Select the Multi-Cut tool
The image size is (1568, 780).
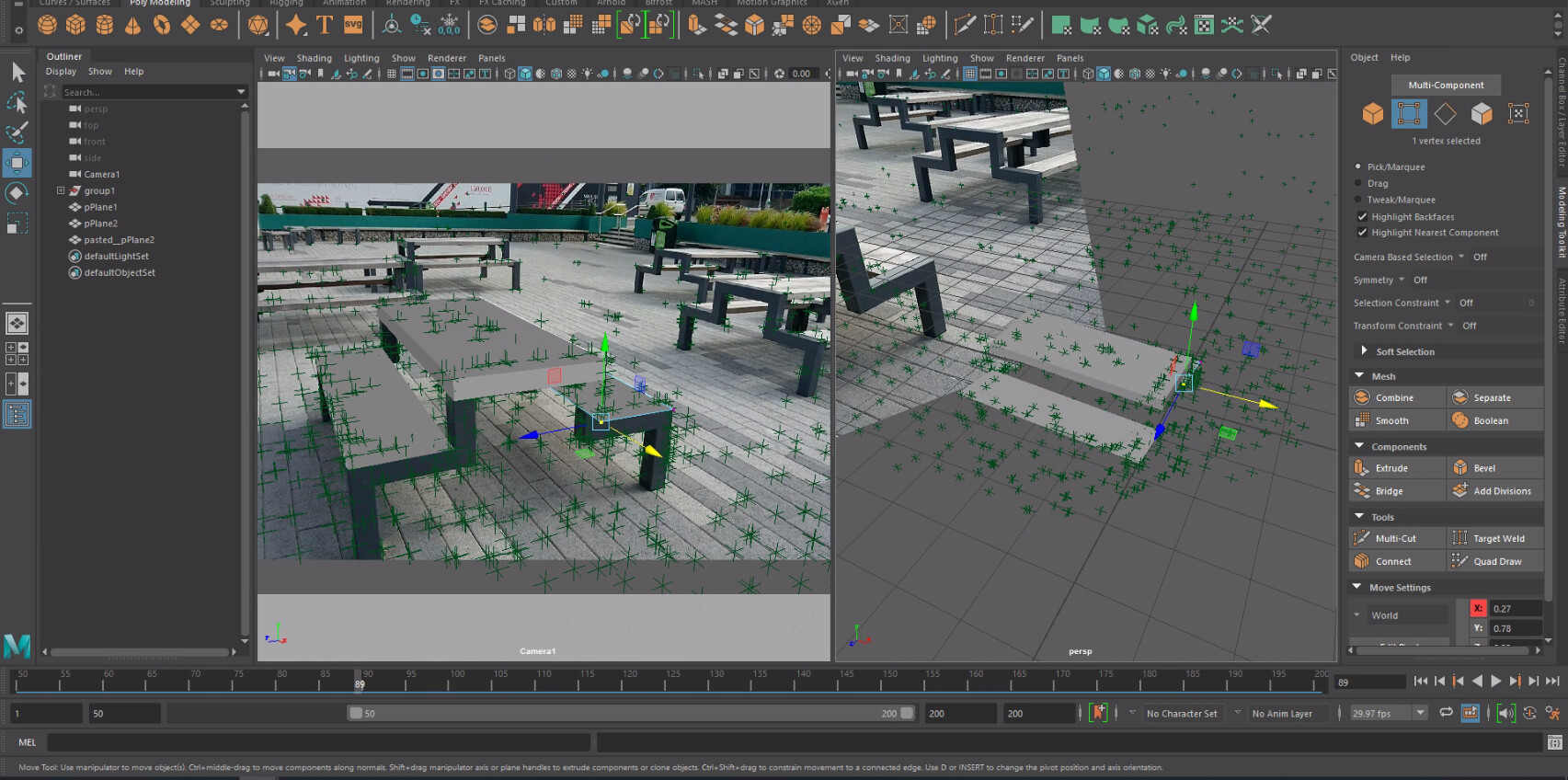point(1395,538)
